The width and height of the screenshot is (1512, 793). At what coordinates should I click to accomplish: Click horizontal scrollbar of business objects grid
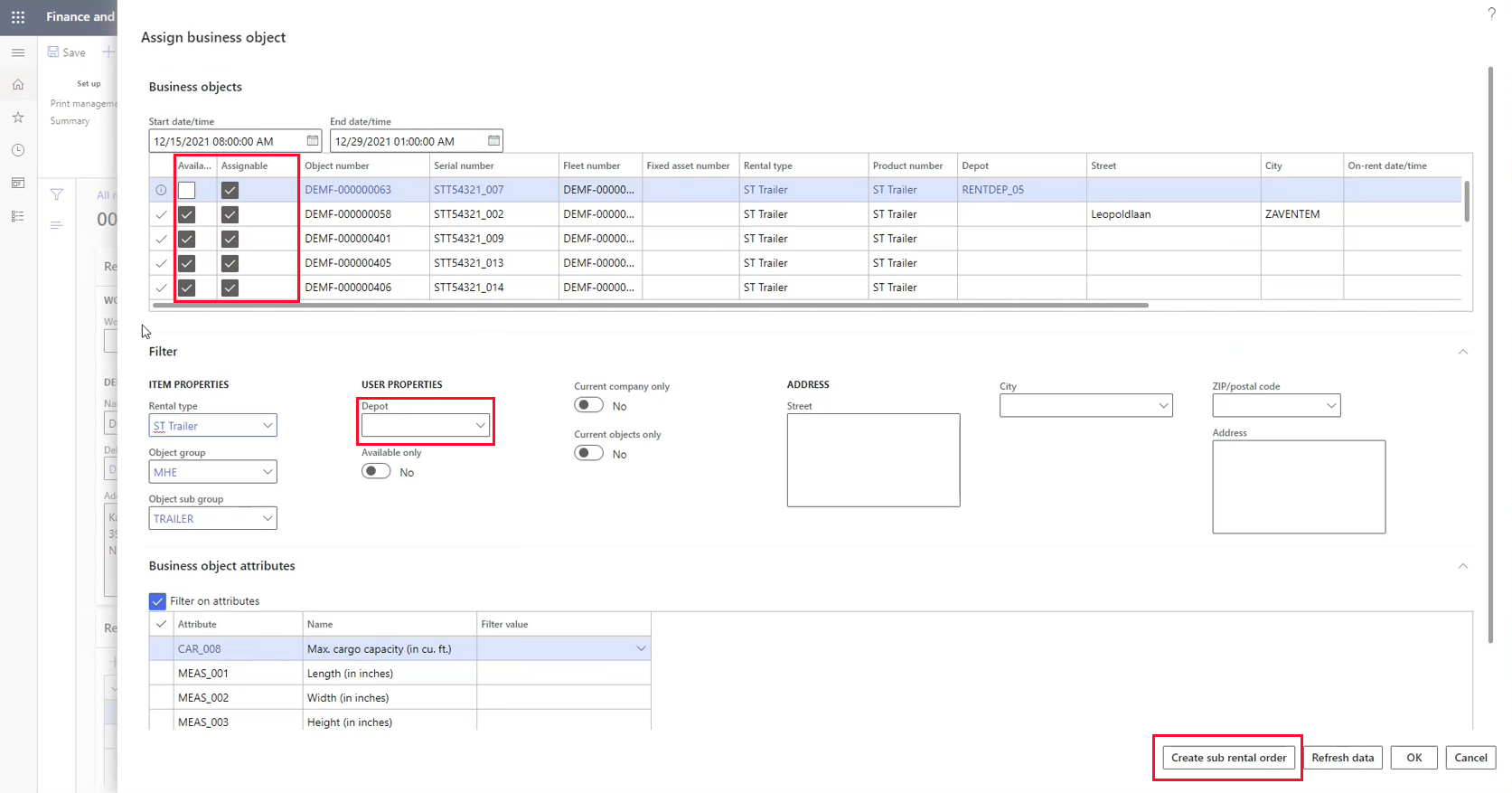[651, 306]
